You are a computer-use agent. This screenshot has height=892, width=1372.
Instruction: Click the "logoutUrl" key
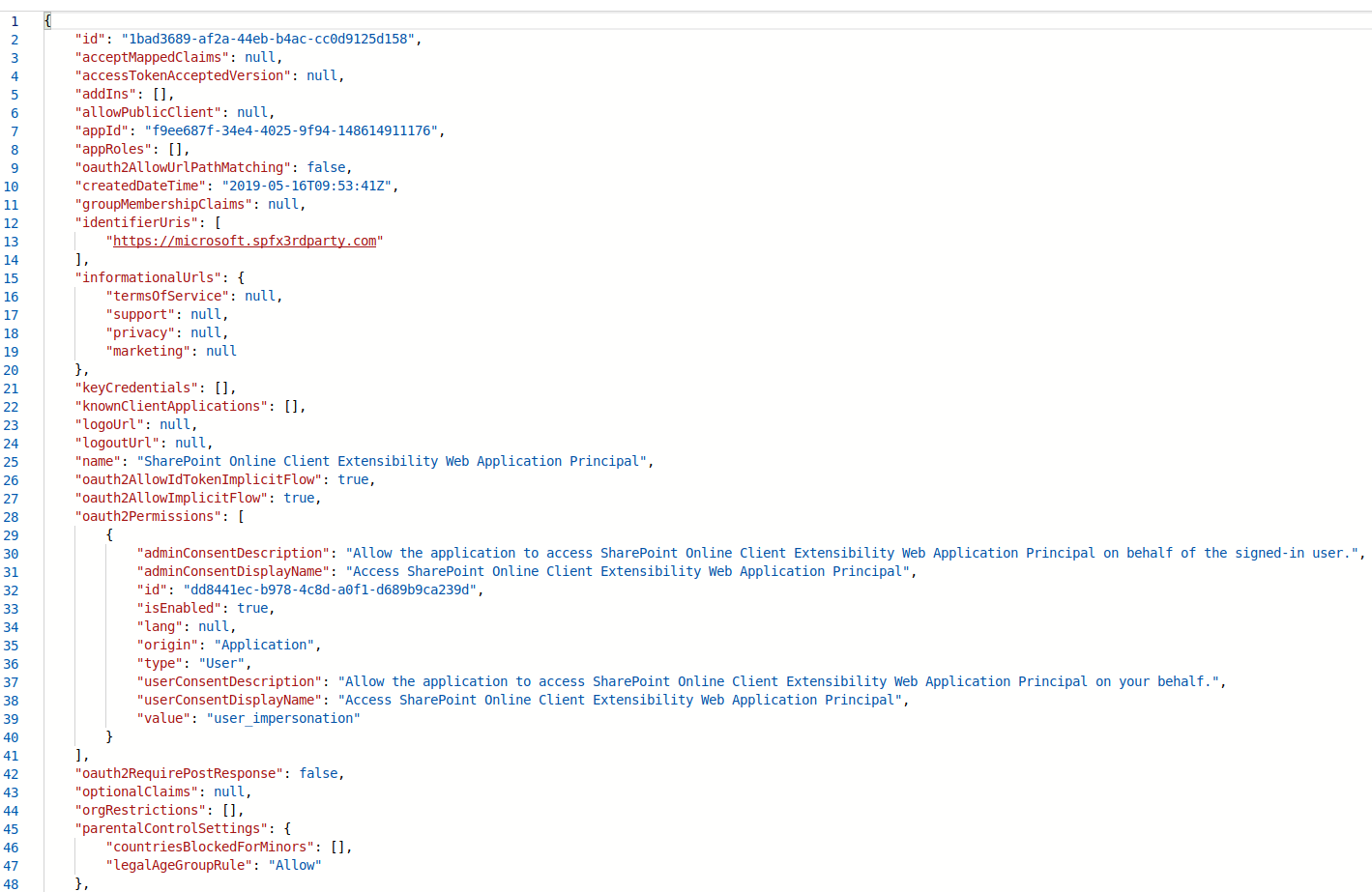click(x=117, y=443)
